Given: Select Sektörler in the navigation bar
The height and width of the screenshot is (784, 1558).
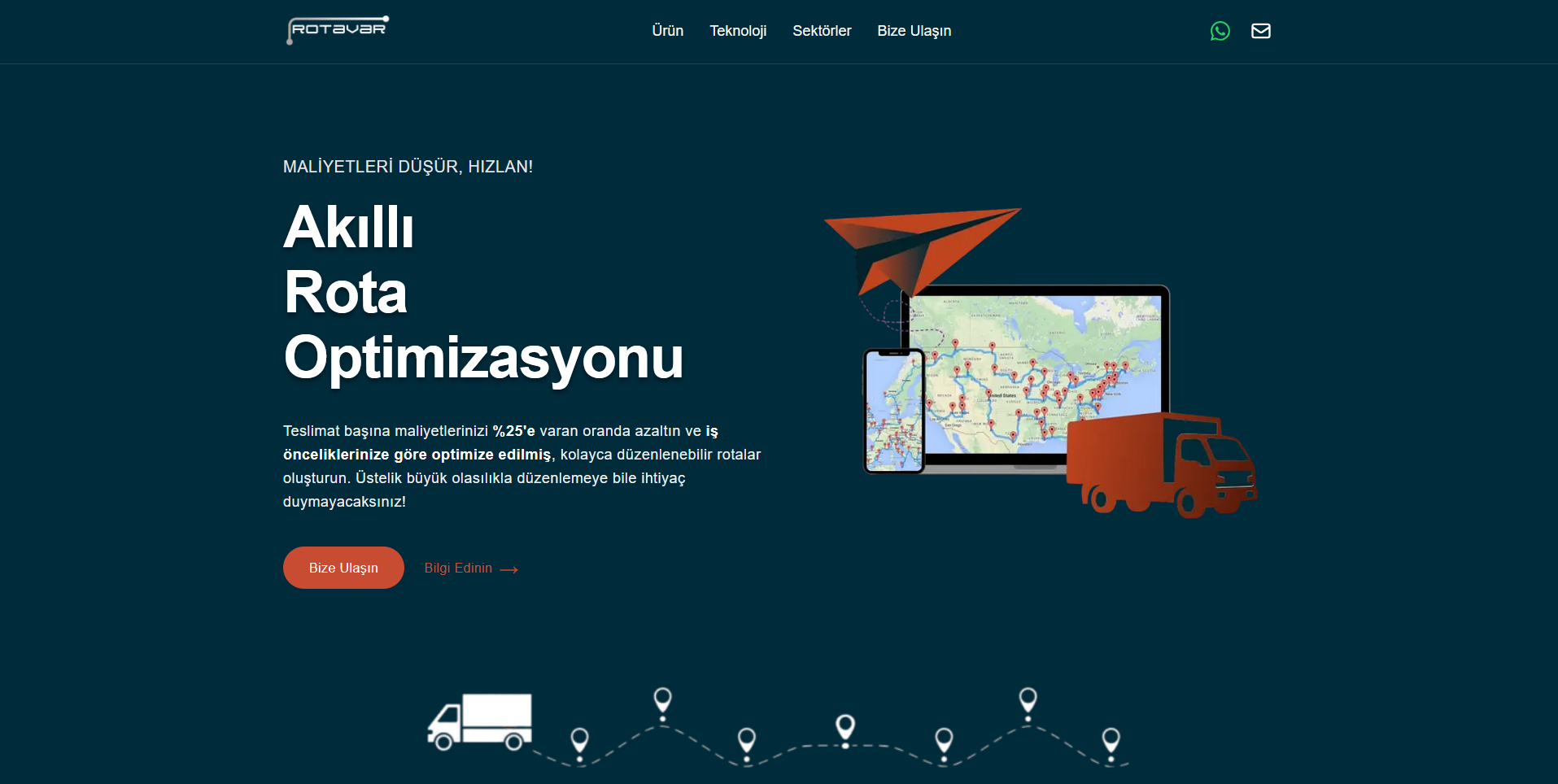Looking at the screenshot, I should (822, 31).
